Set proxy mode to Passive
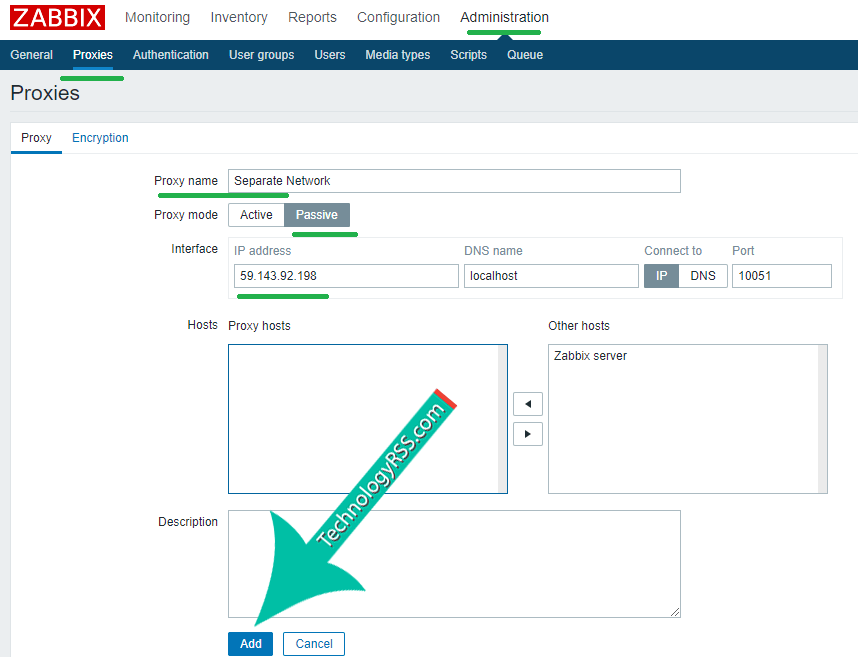The image size is (858, 657). (317, 215)
